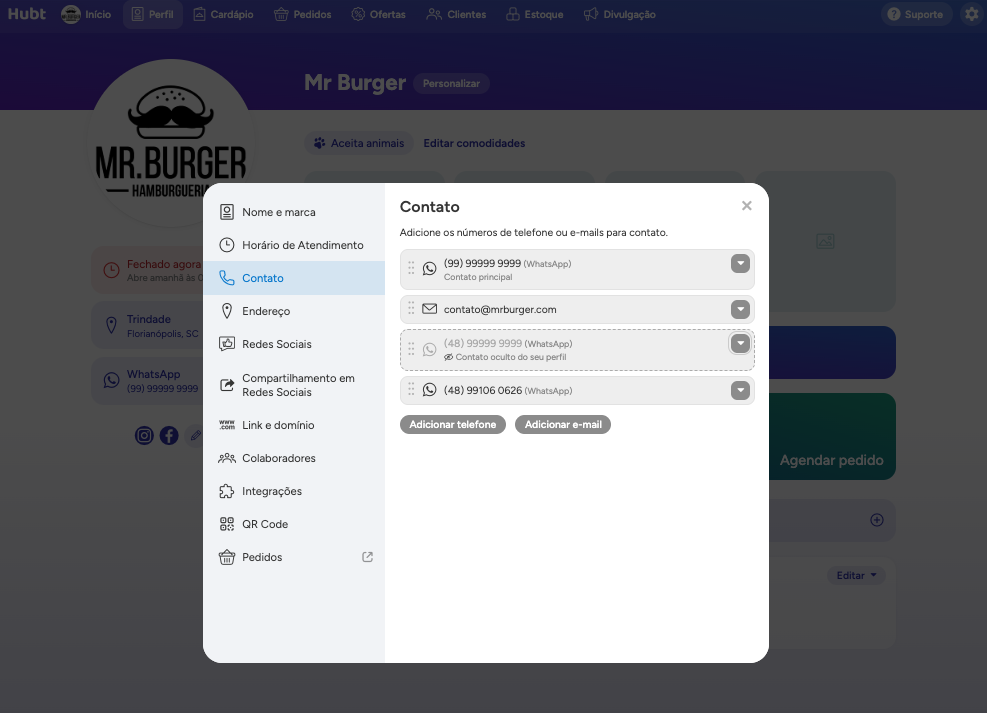Click drag handle of (48) 99106 0626 row
This screenshot has width=987, height=713.
coord(411,390)
